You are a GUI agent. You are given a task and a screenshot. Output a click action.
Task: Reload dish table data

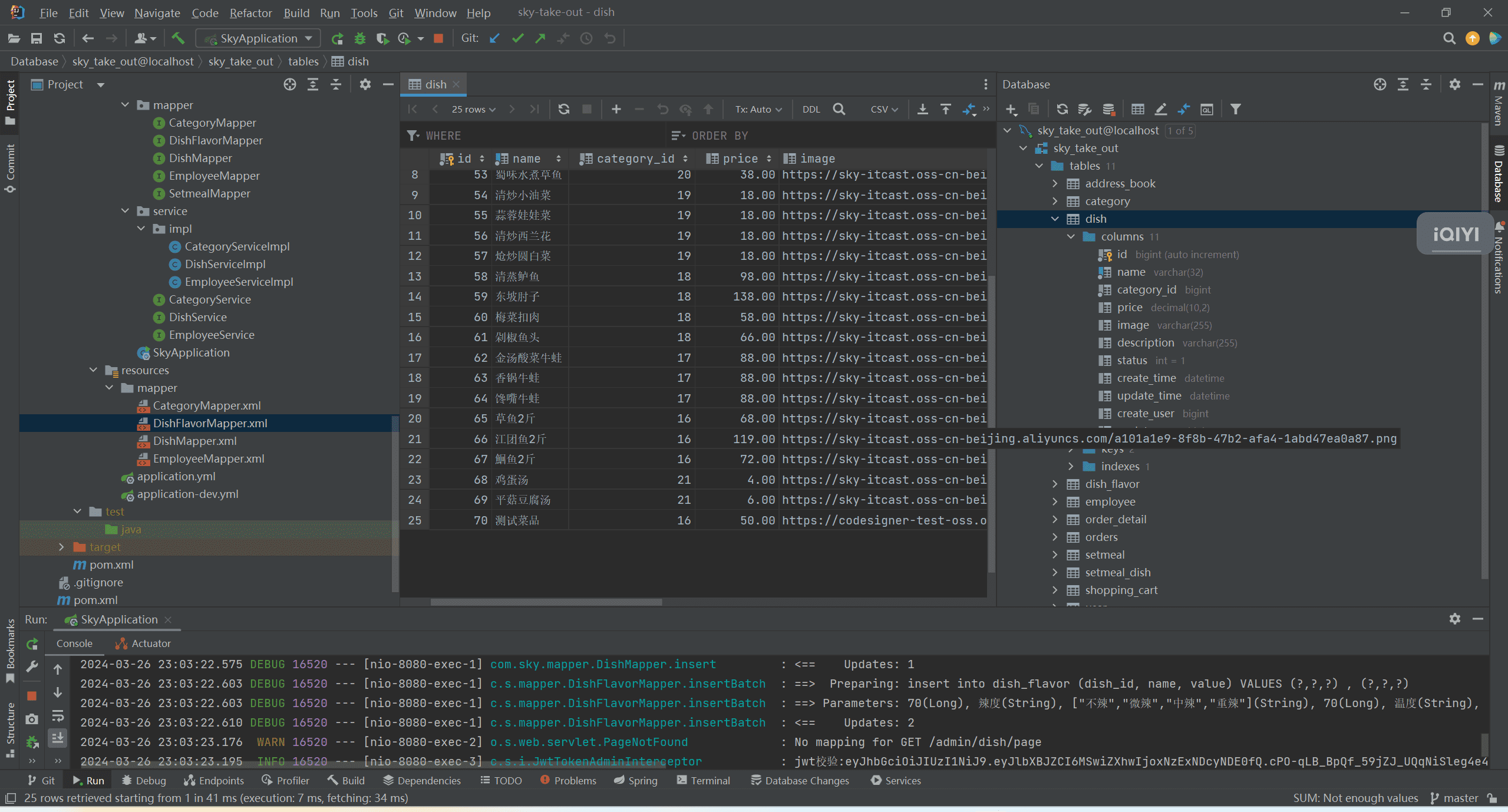pyautogui.click(x=564, y=109)
